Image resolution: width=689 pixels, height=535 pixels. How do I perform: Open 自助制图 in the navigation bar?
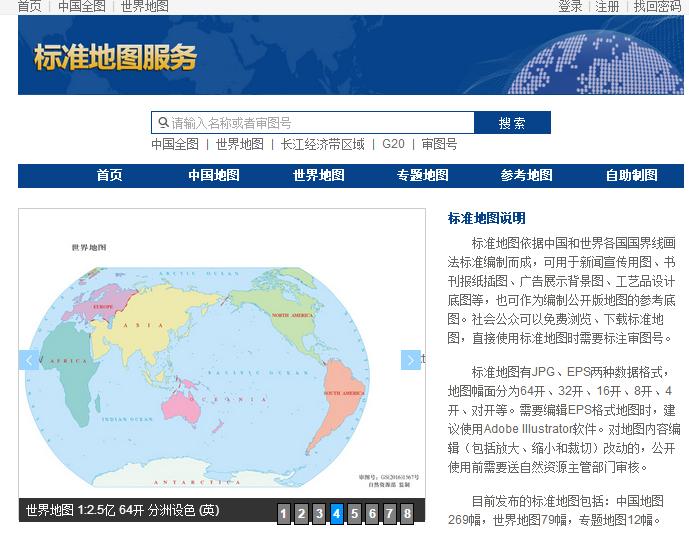click(631, 175)
